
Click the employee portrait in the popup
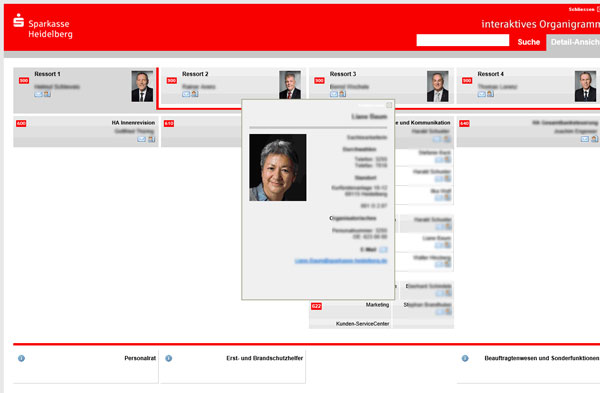coord(278,167)
